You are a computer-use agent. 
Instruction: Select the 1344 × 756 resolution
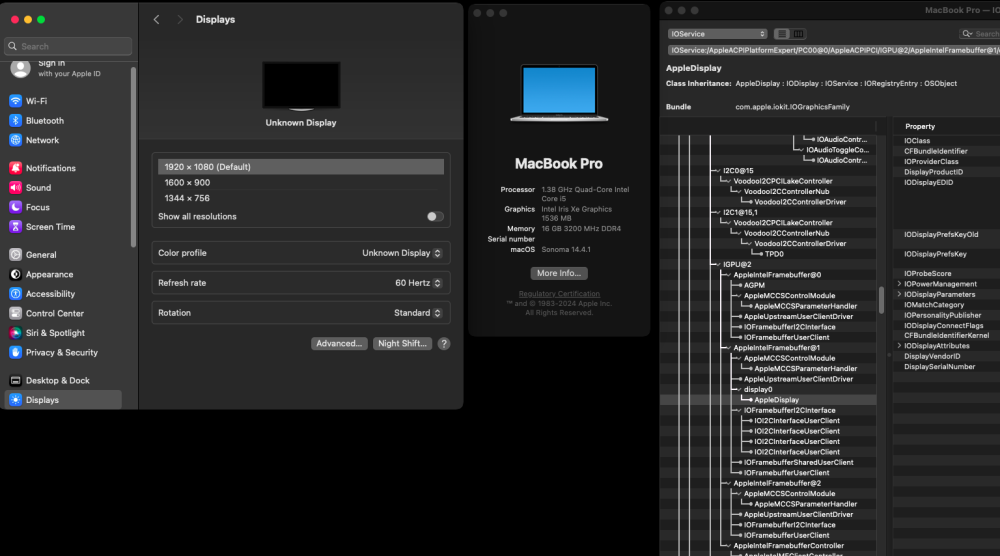[301, 198]
